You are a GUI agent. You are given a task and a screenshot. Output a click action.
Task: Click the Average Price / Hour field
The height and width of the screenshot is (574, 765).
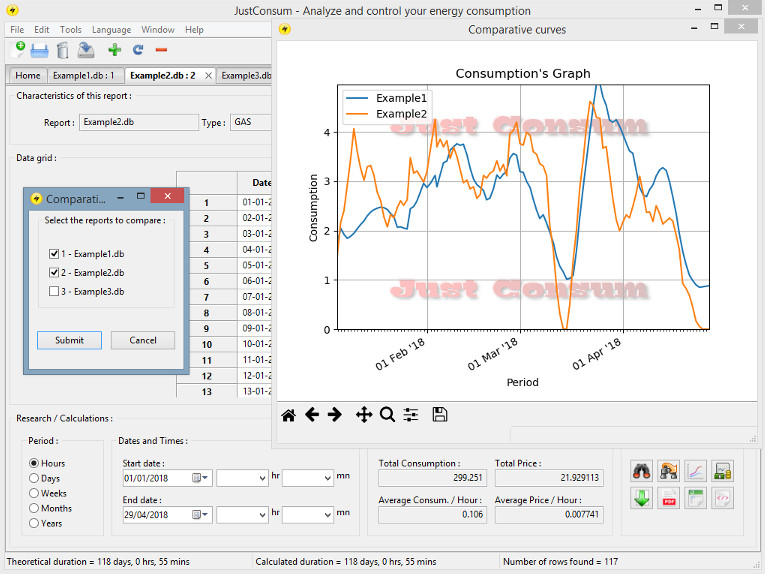coord(549,515)
